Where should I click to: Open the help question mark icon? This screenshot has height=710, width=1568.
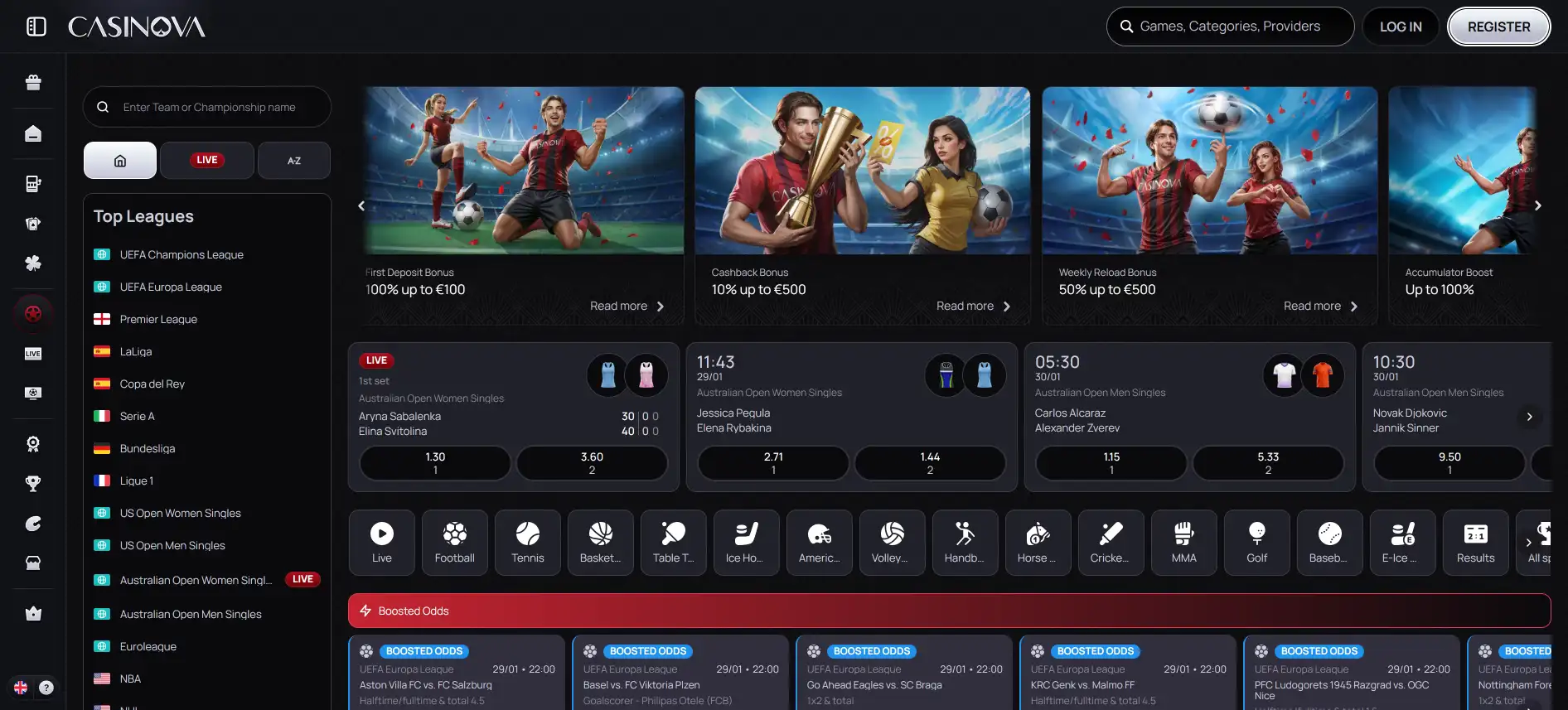tap(46, 688)
